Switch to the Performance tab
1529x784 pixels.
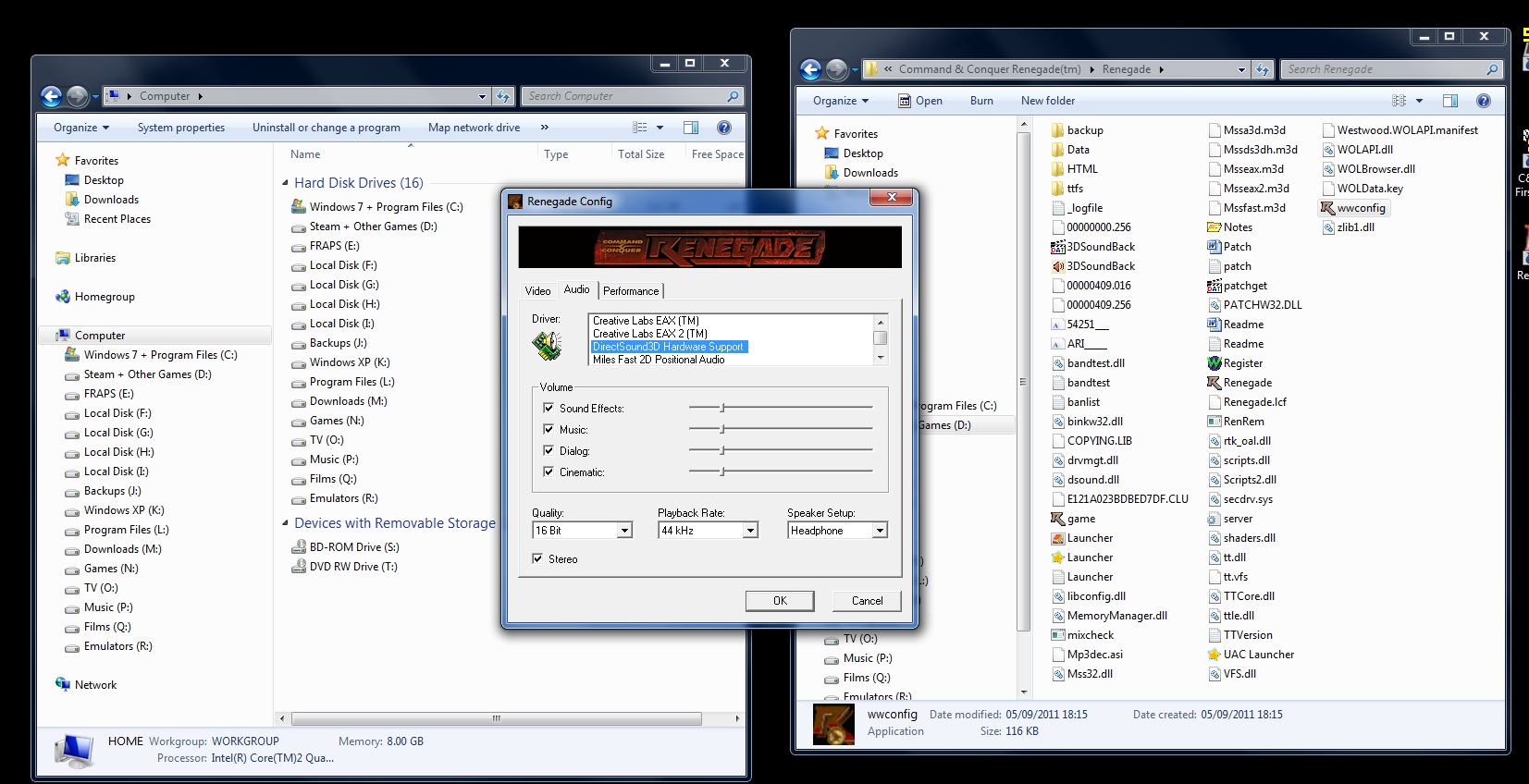pyautogui.click(x=631, y=291)
